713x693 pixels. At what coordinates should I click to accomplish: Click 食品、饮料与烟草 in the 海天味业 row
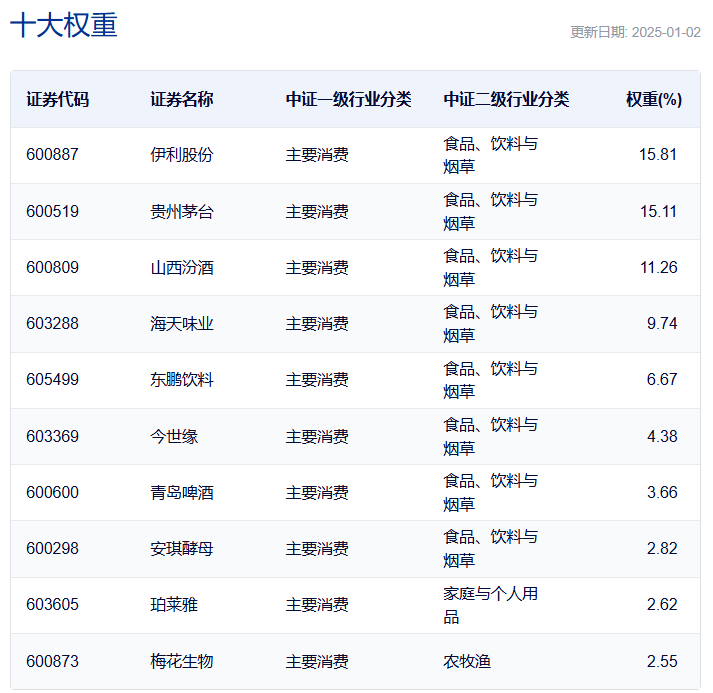[491, 323]
